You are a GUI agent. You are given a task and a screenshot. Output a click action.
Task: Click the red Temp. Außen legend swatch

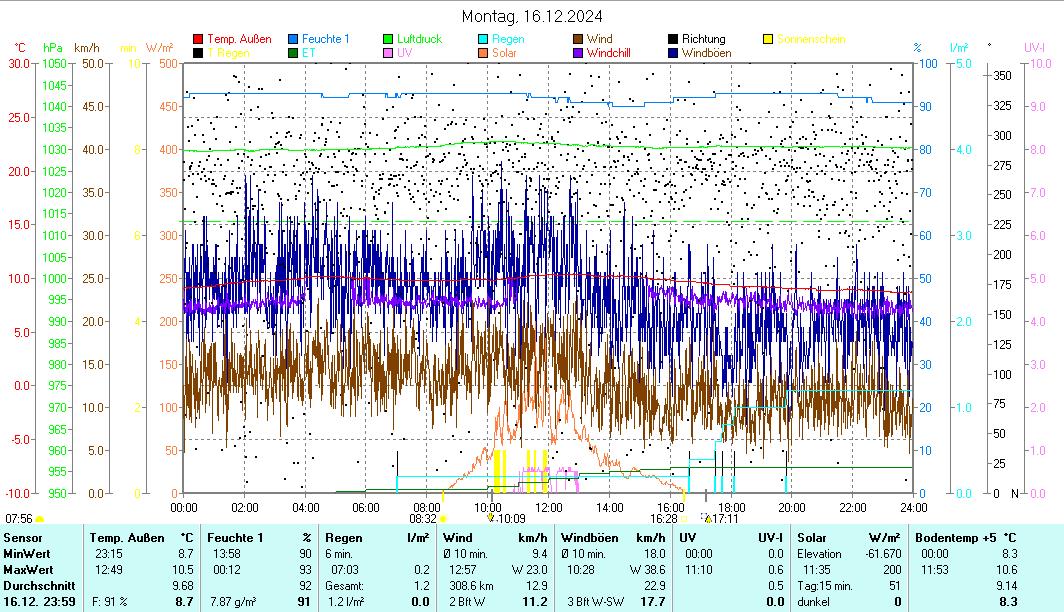[x=198, y=39]
